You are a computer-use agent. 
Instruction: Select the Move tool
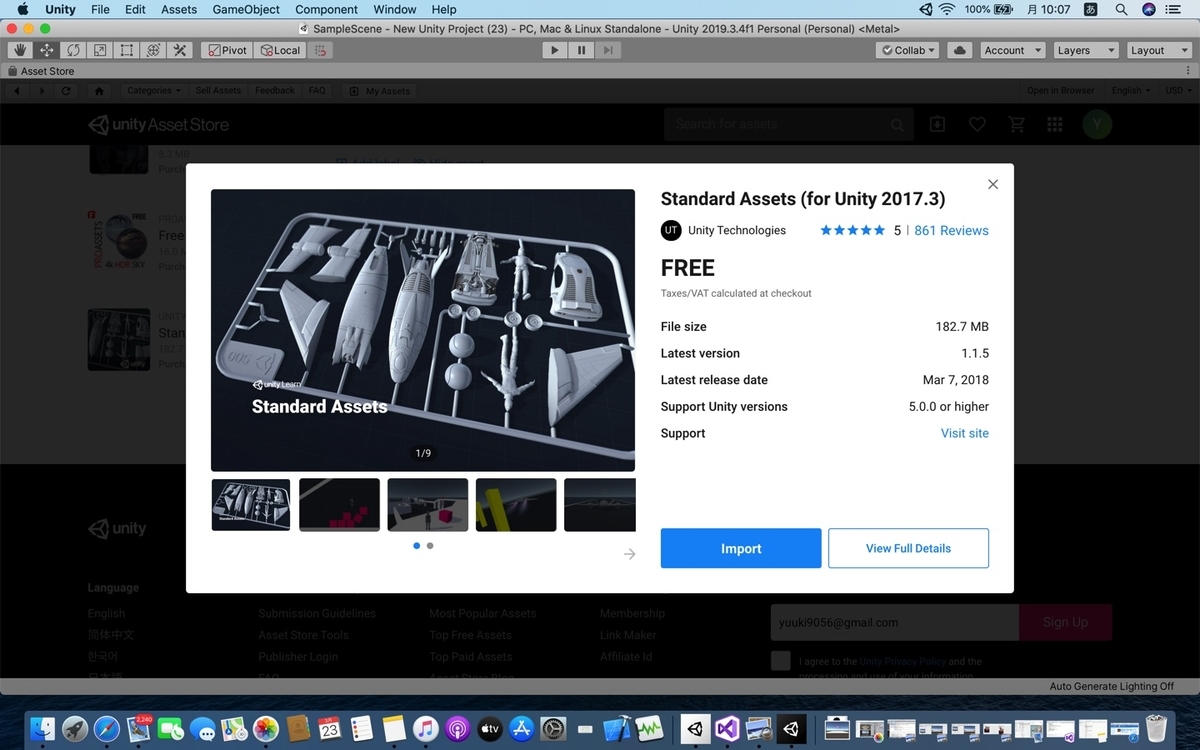coord(47,50)
